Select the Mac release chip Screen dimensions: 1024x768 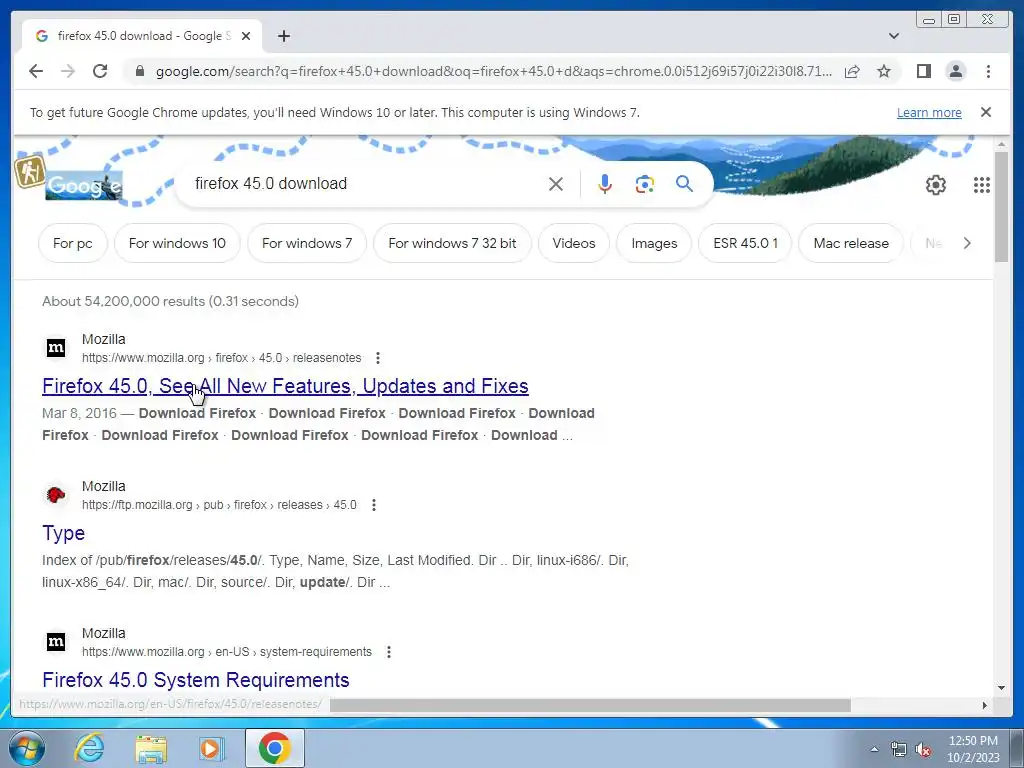(x=851, y=243)
